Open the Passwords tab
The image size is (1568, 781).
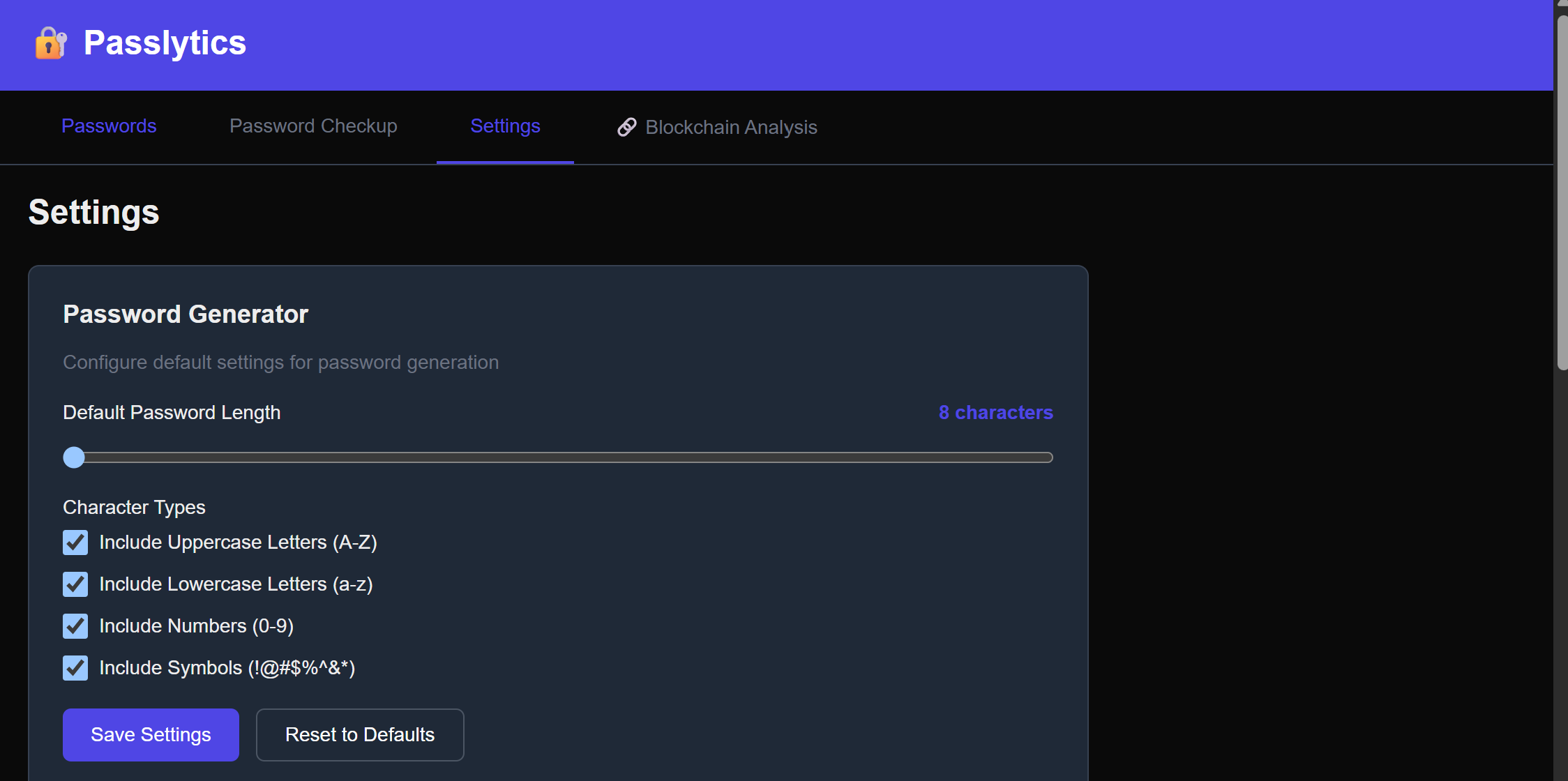109,126
